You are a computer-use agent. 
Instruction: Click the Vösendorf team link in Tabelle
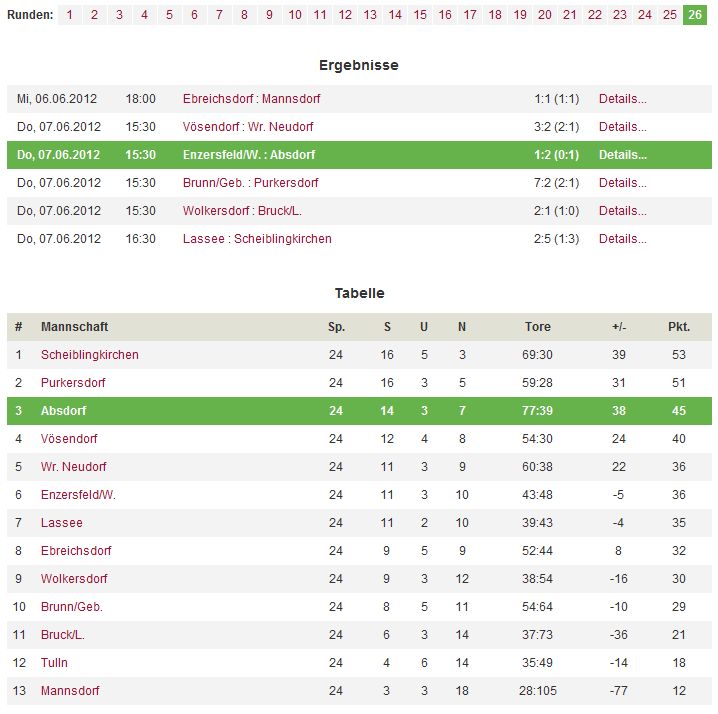click(x=69, y=439)
